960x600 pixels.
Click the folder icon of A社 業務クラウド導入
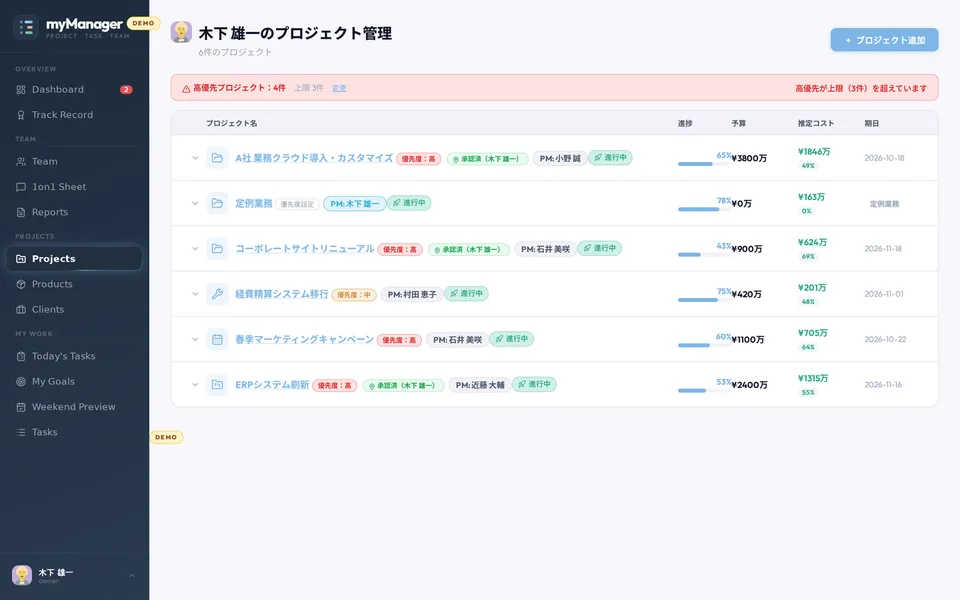[217, 158]
